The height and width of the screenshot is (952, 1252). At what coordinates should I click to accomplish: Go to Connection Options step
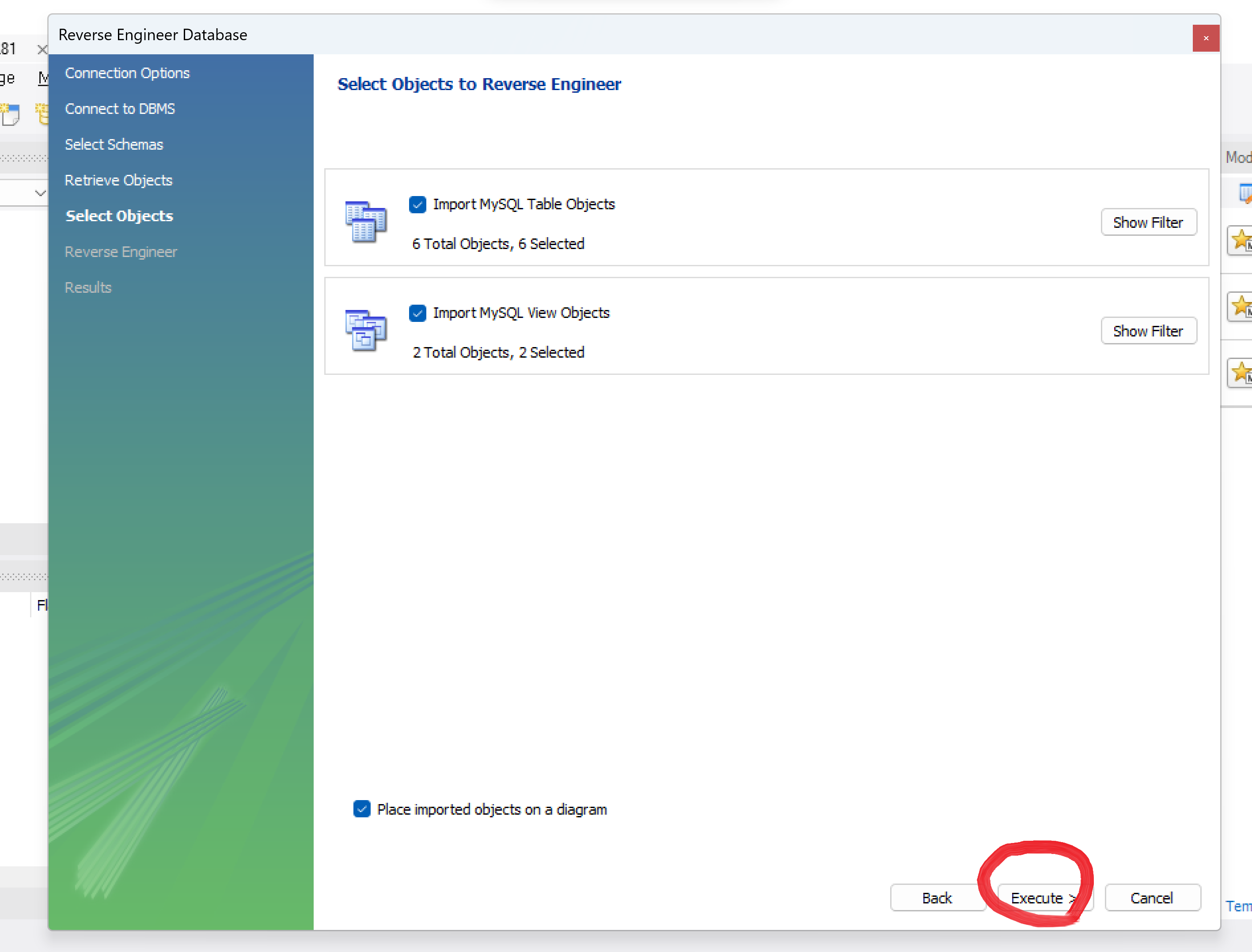click(127, 73)
